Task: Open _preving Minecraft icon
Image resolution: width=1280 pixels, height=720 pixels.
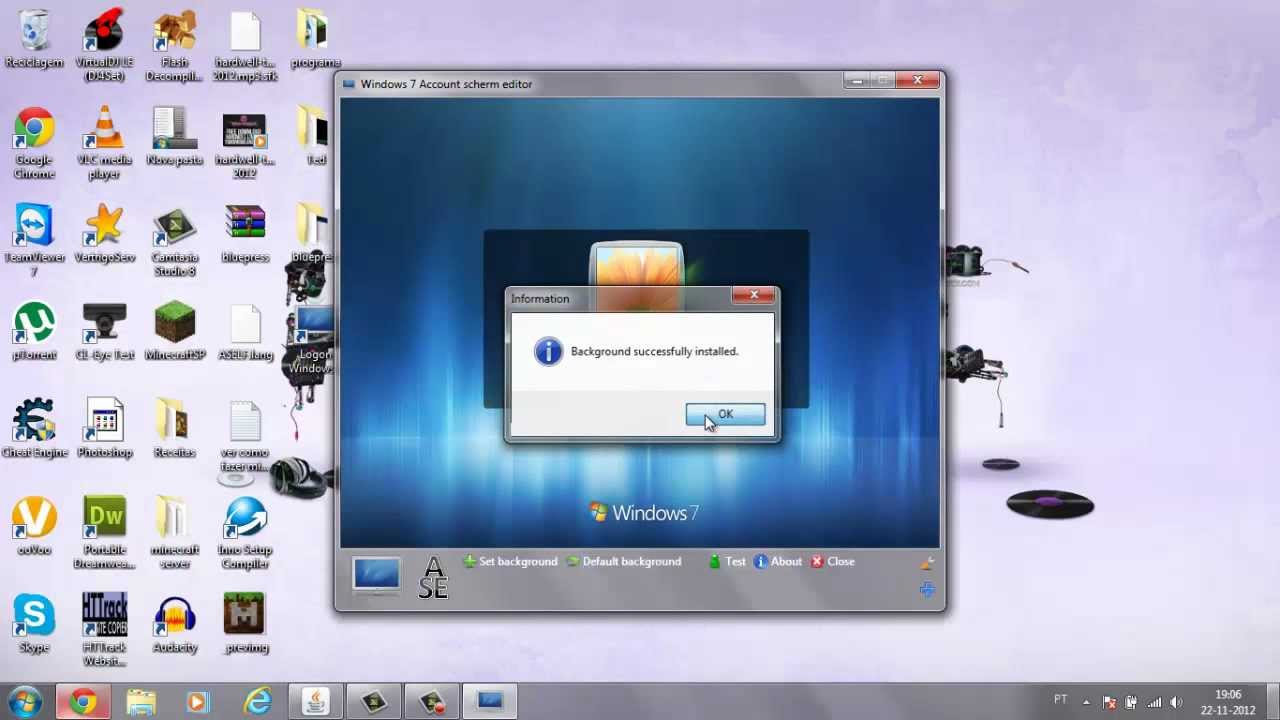Action: click(245, 624)
